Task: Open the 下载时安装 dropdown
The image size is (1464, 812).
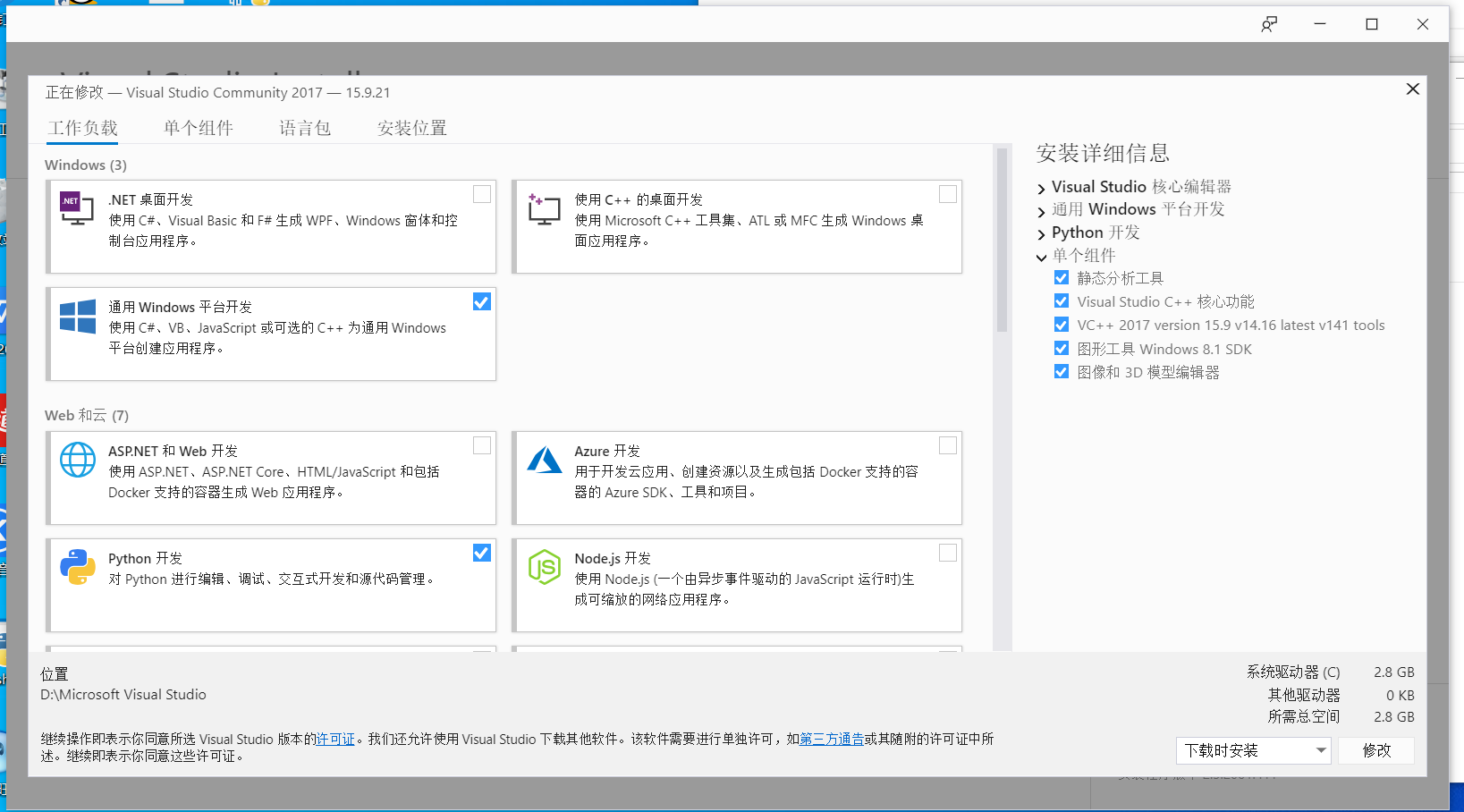Action: [x=1254, y=750]
